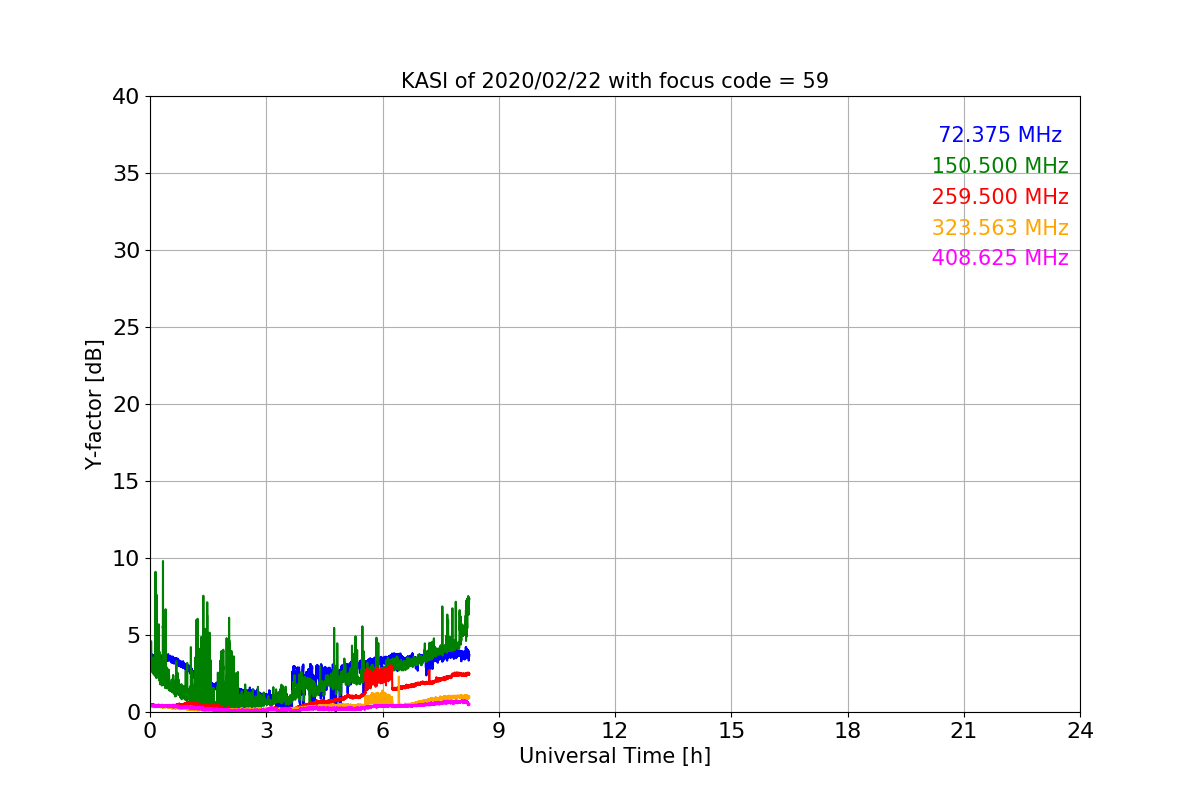Screen dimensions: 1200x800
Task: Select the 323.563 MHz legend label
Action: click(x=1000, y=228)
